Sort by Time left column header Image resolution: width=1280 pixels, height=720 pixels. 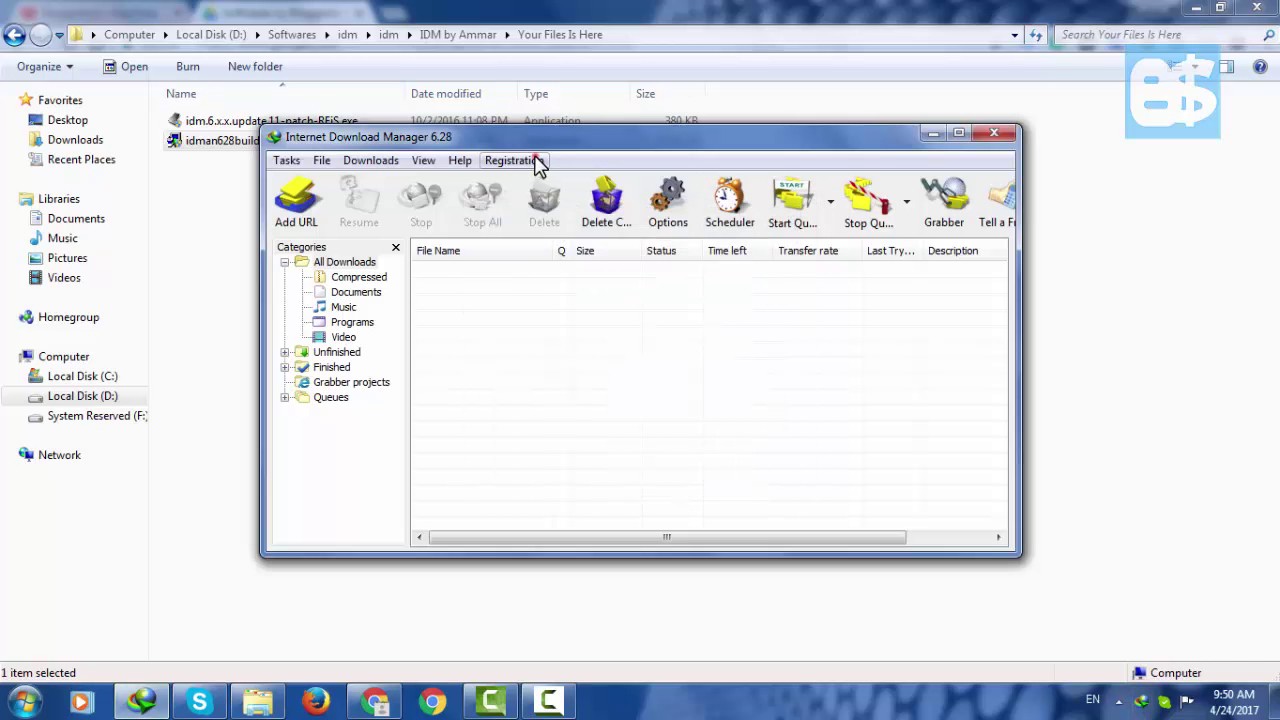coord(737,251)
